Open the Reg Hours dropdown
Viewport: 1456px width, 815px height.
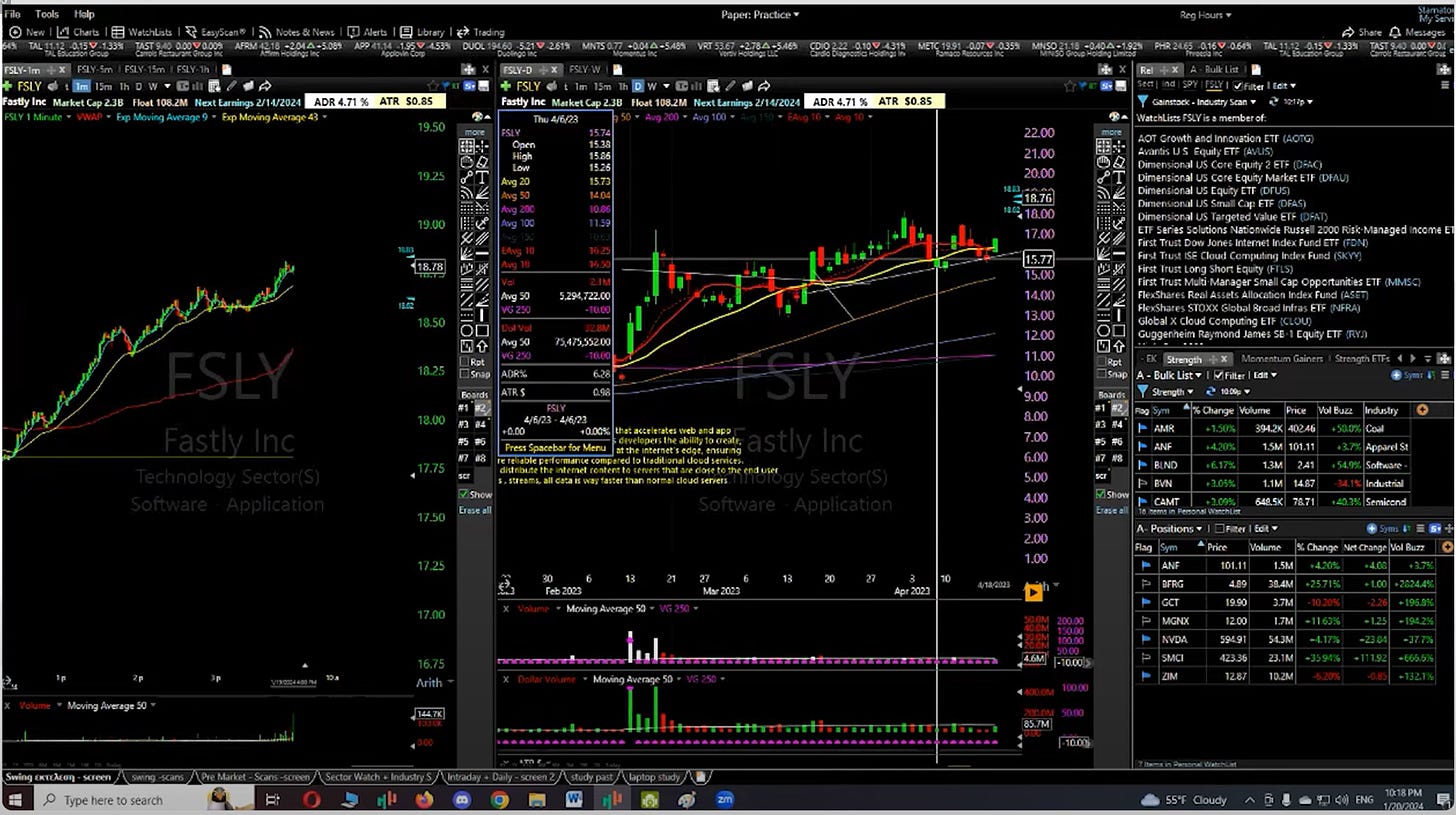click(x=1205, y=14)
